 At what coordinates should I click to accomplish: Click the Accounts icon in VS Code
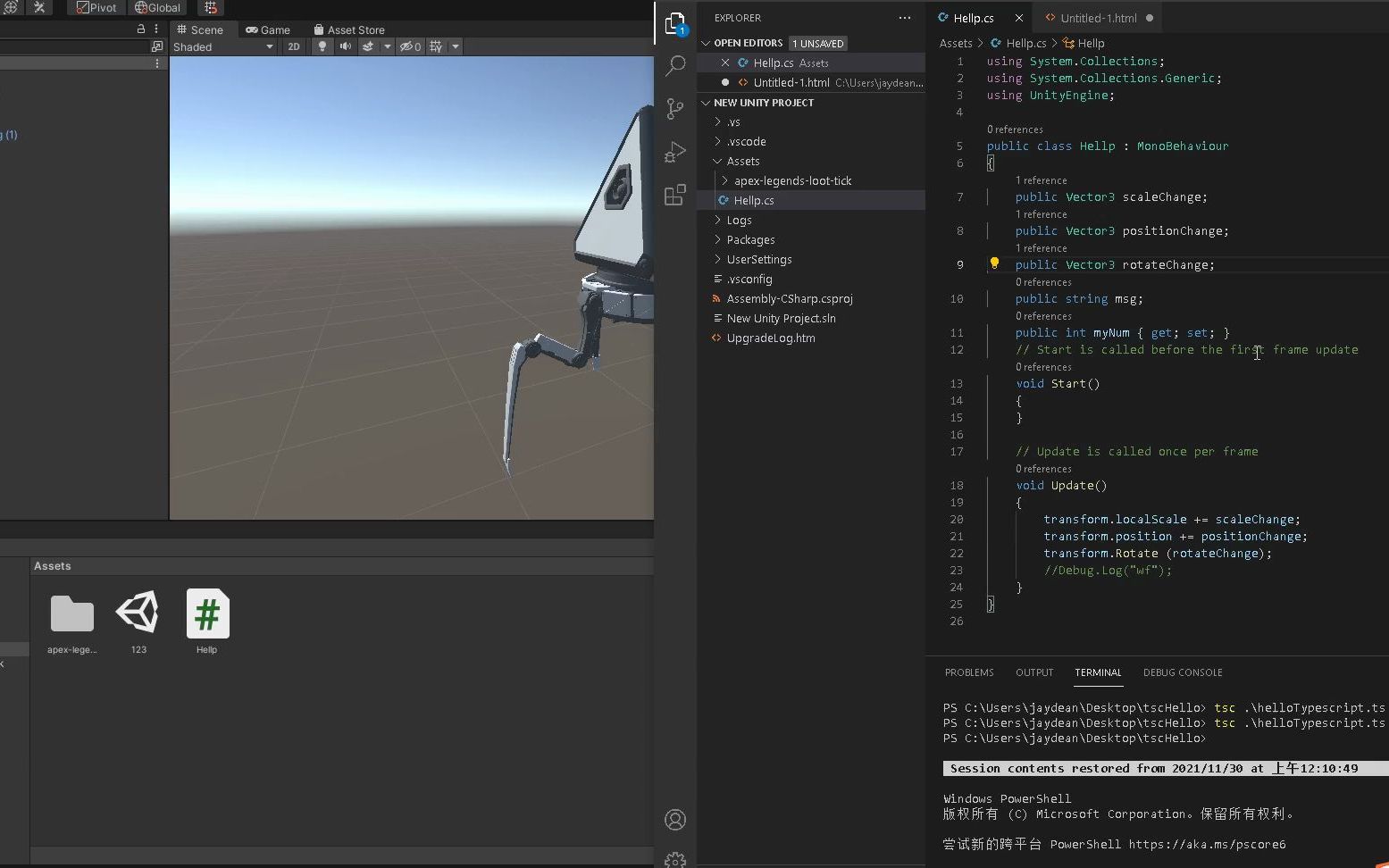coord(675,819)
